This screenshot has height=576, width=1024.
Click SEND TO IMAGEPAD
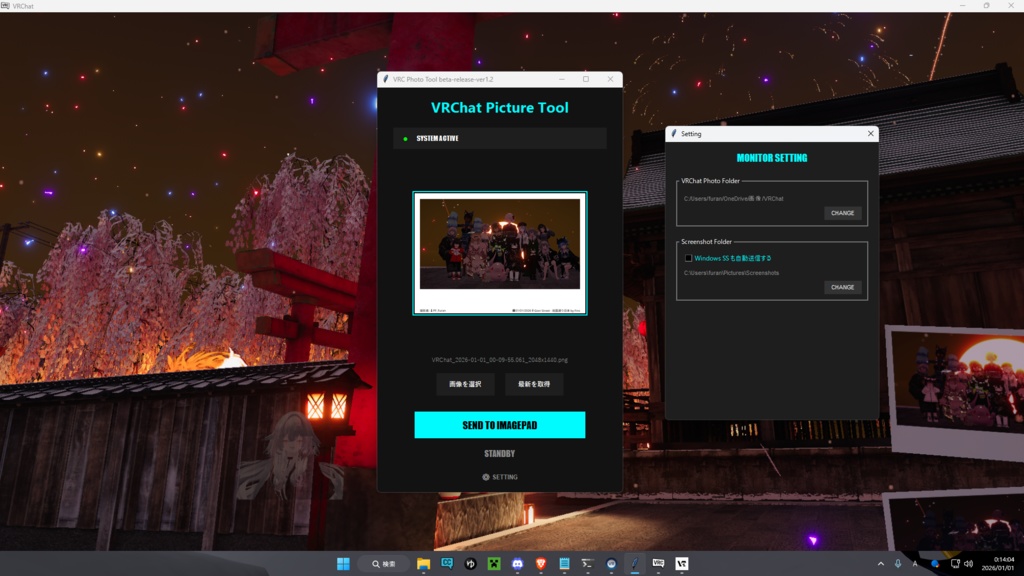pyautogui.click(x=499, y=425)
